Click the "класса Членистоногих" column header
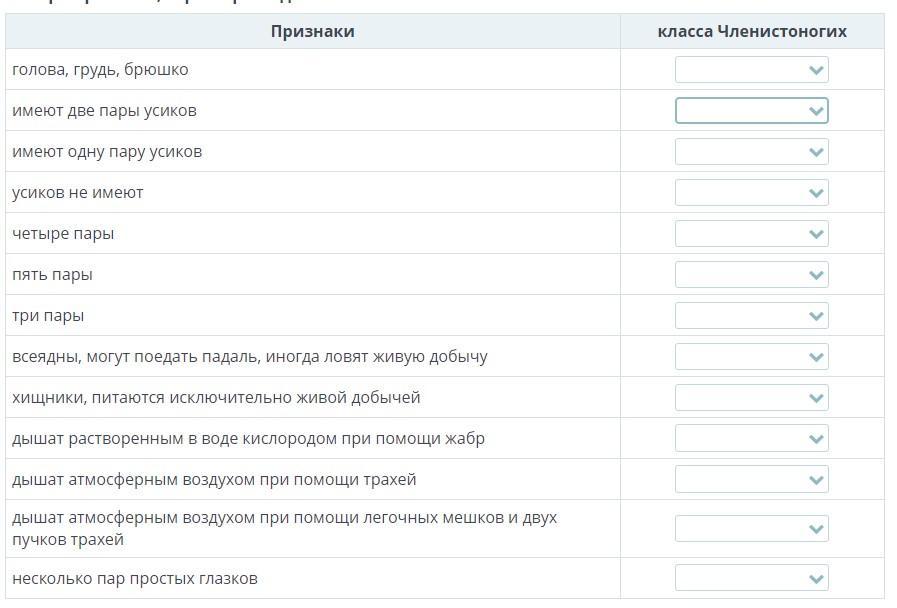 [x=751, y=32]
